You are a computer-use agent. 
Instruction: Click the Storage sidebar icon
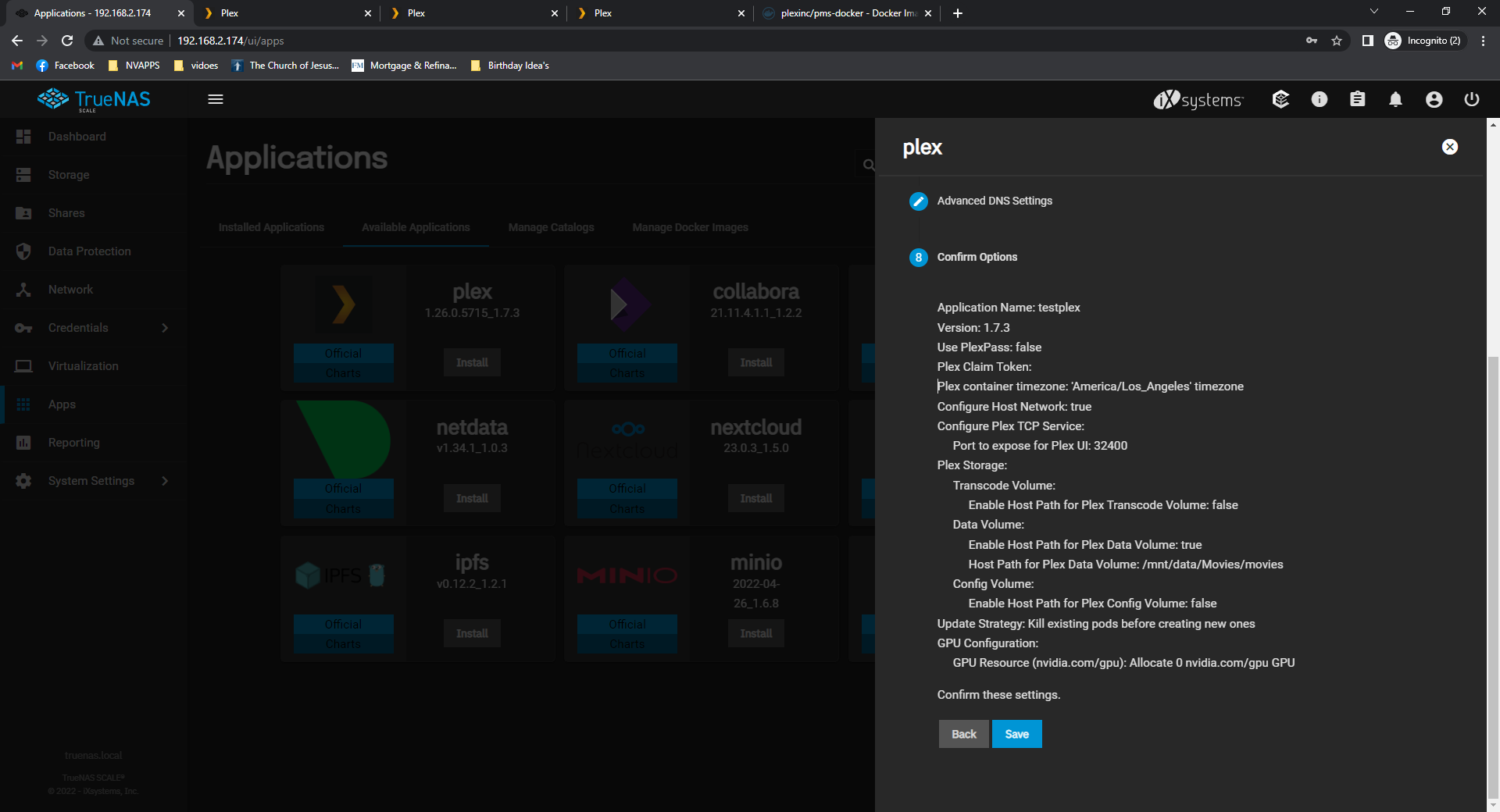click(23, 175)
